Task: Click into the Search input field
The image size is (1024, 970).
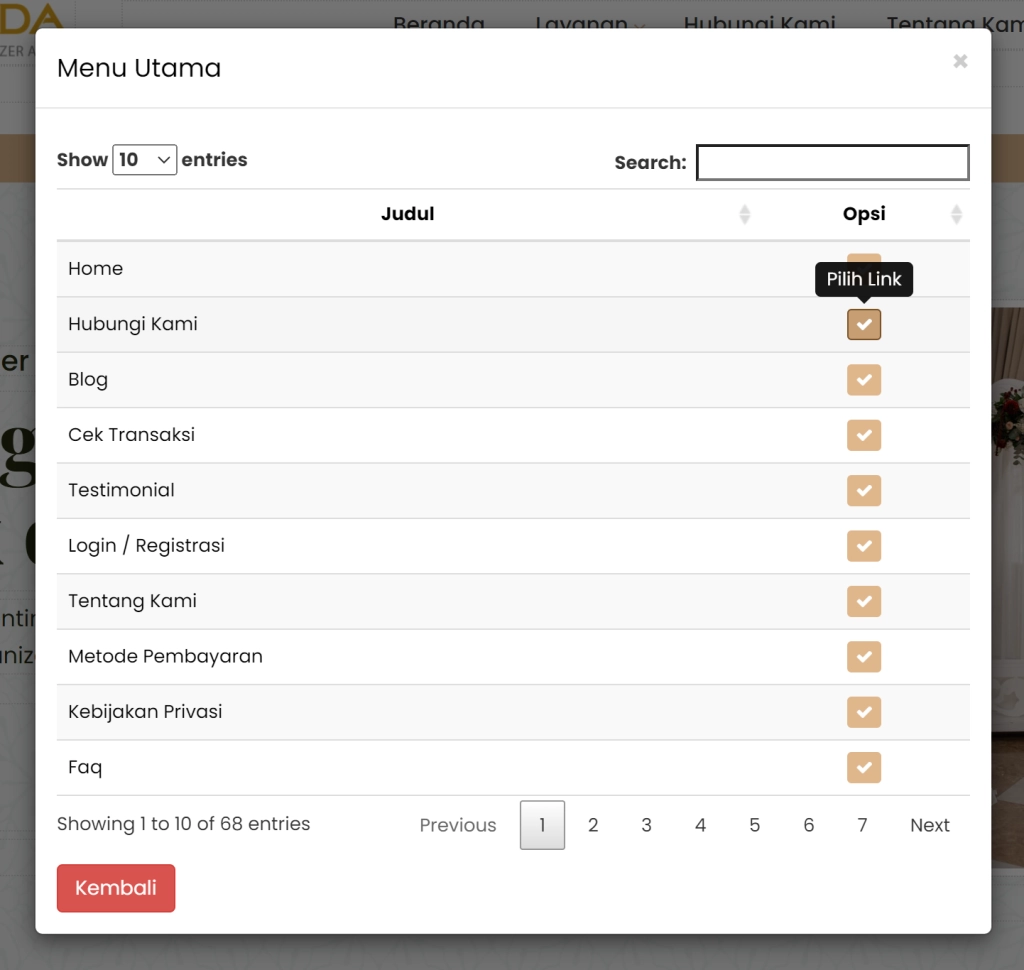Action: tap(832, 162)
